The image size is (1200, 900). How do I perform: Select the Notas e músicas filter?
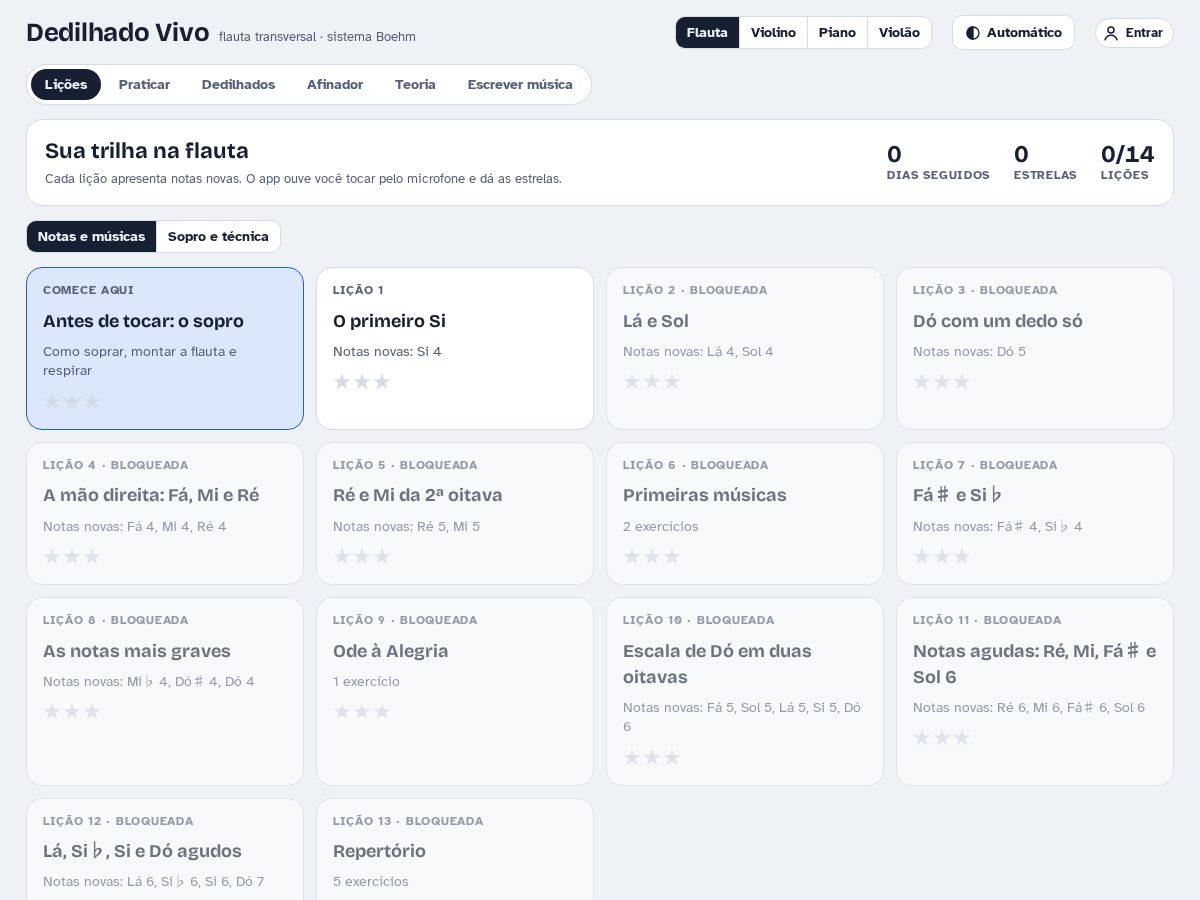[x=92, y=237]
